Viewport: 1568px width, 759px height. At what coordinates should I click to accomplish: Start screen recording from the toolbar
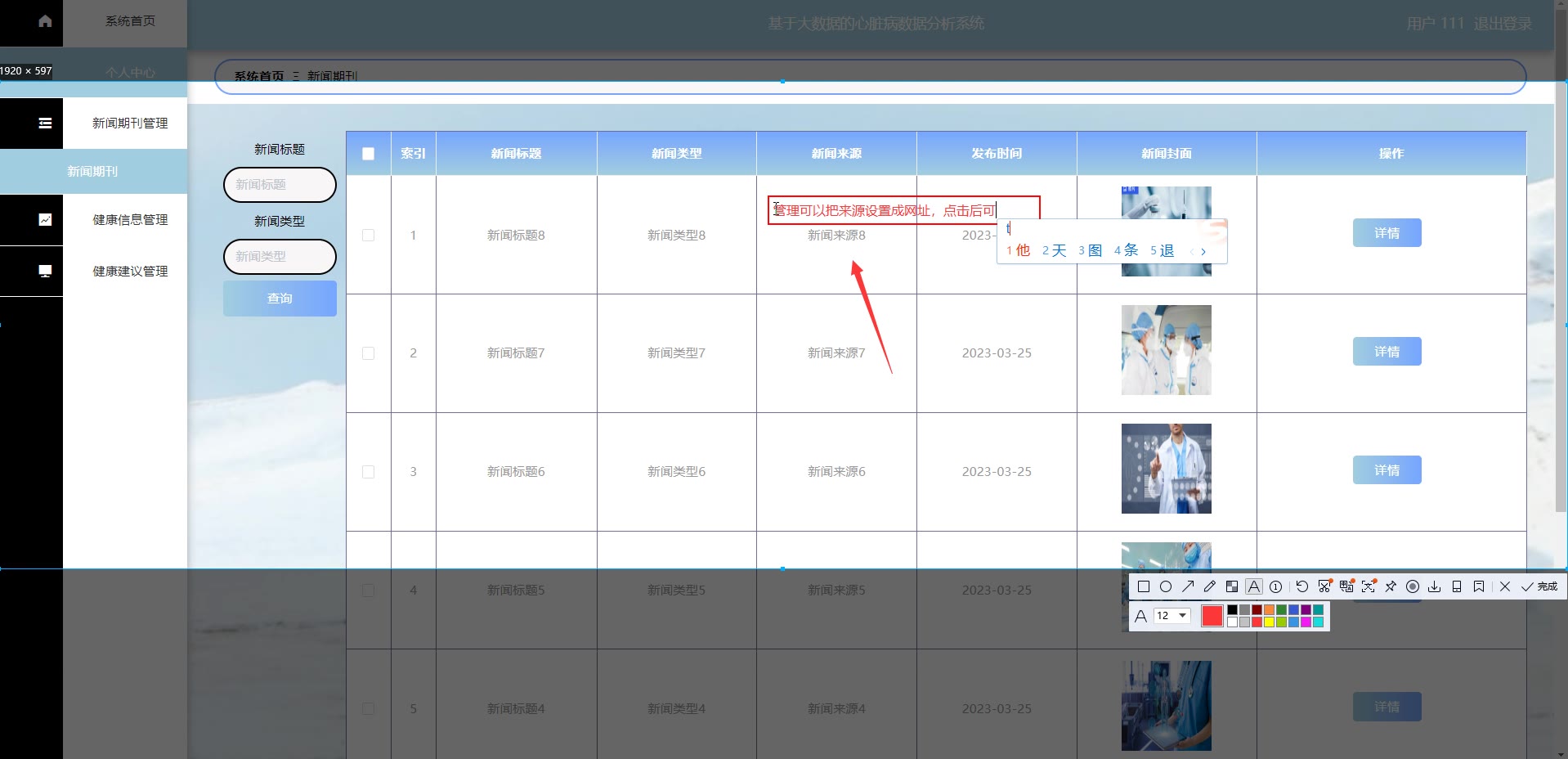point(1413,586)
